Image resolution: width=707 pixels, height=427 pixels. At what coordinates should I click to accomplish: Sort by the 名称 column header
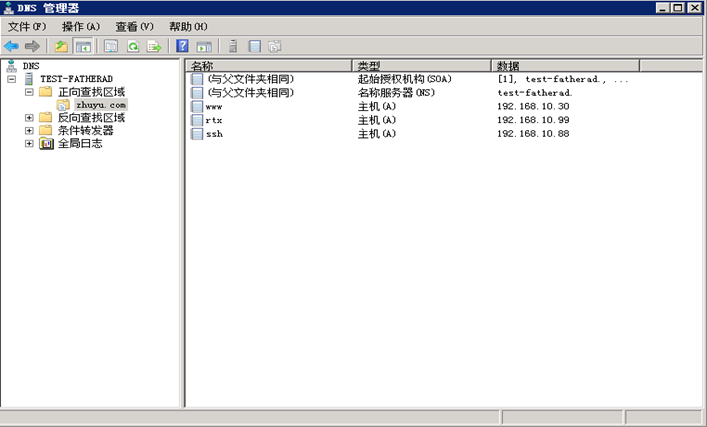269,66
